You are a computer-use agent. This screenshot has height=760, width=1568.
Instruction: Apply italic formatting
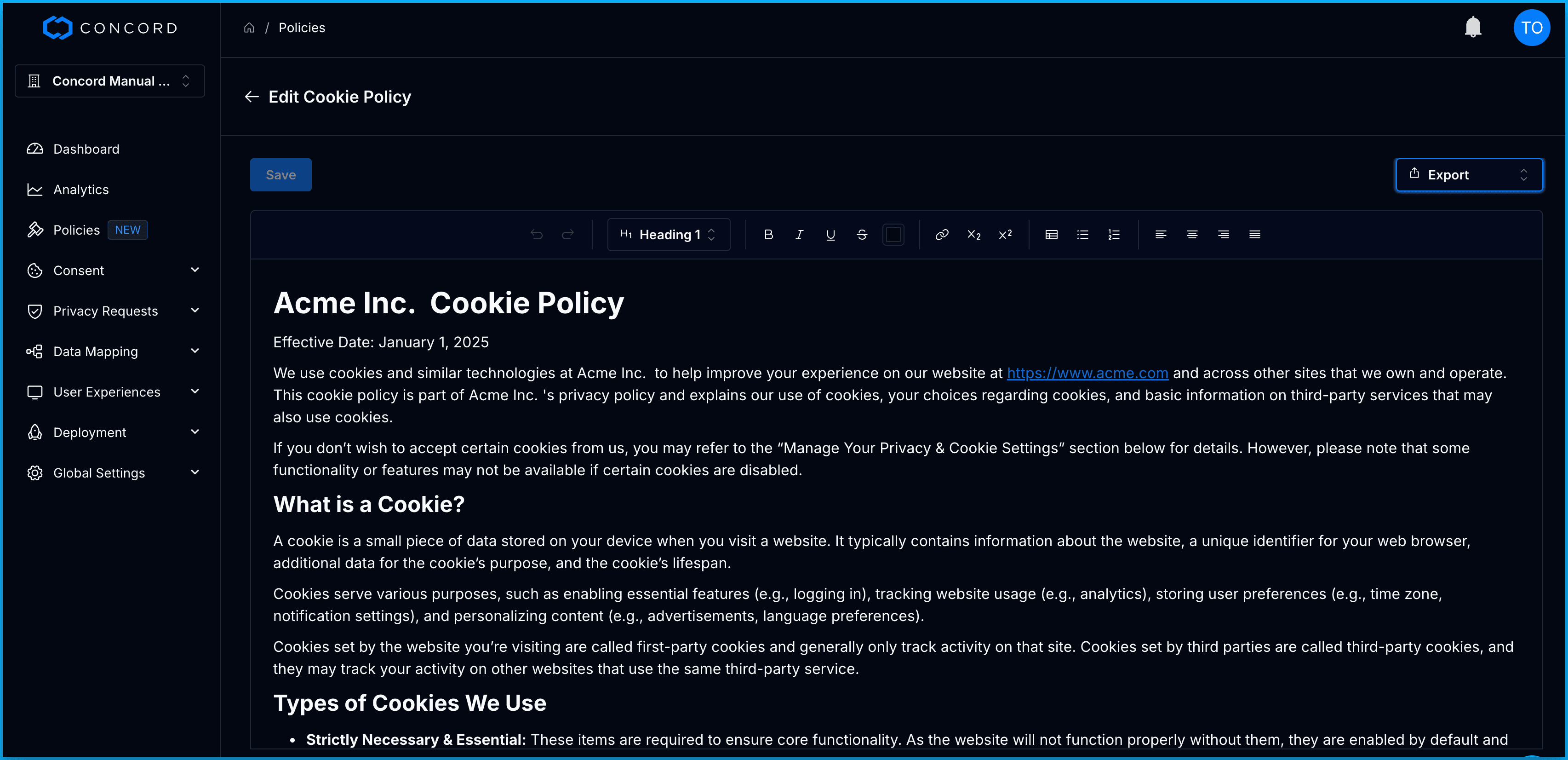click(799, 235)
